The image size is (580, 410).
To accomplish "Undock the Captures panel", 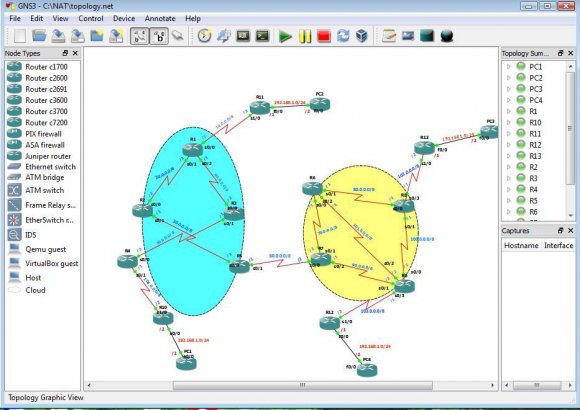I will click(x=560, y=231).
